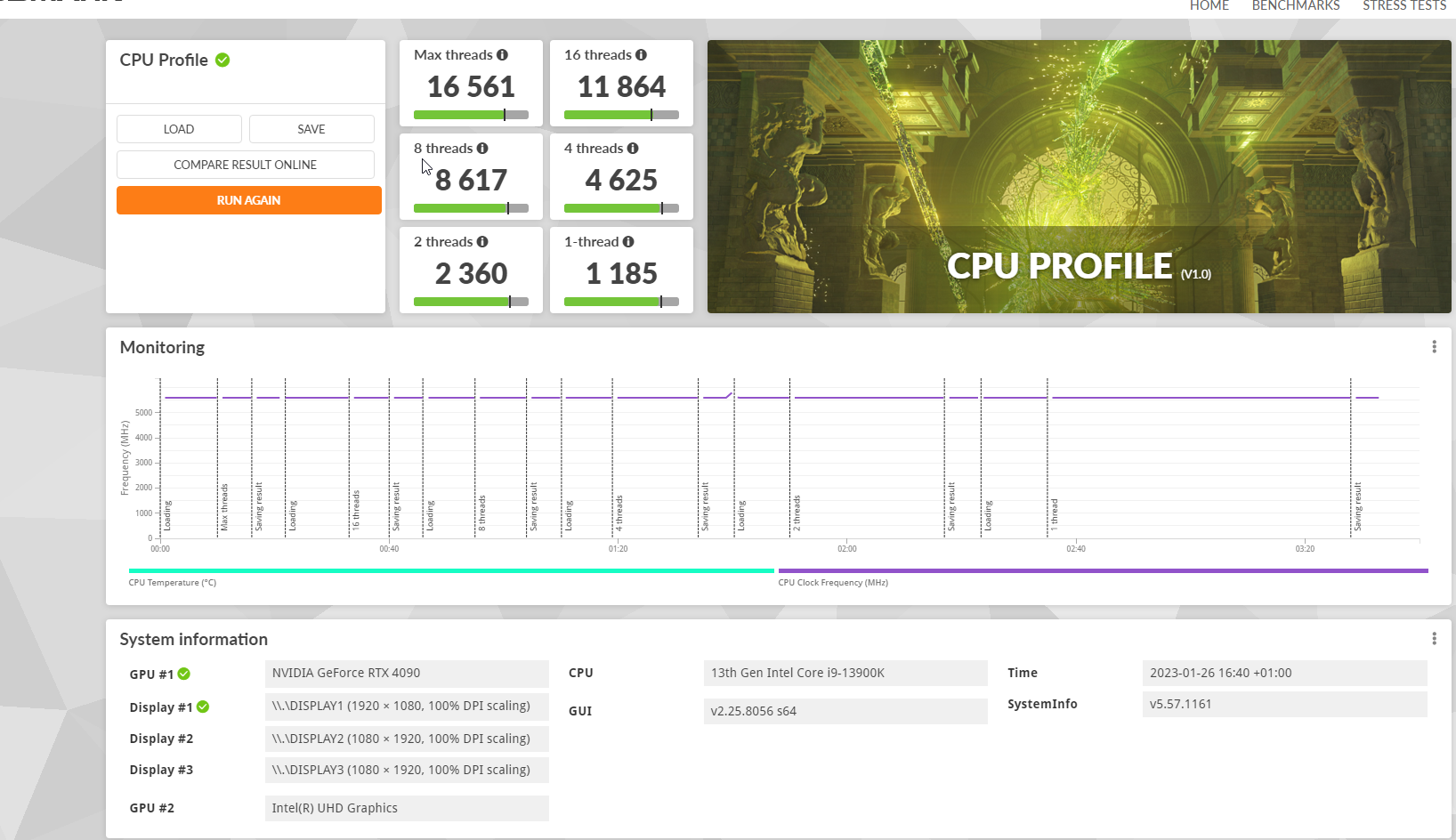
Task: Open the STRESS TESTS tab
Action: coord(1404,5)
